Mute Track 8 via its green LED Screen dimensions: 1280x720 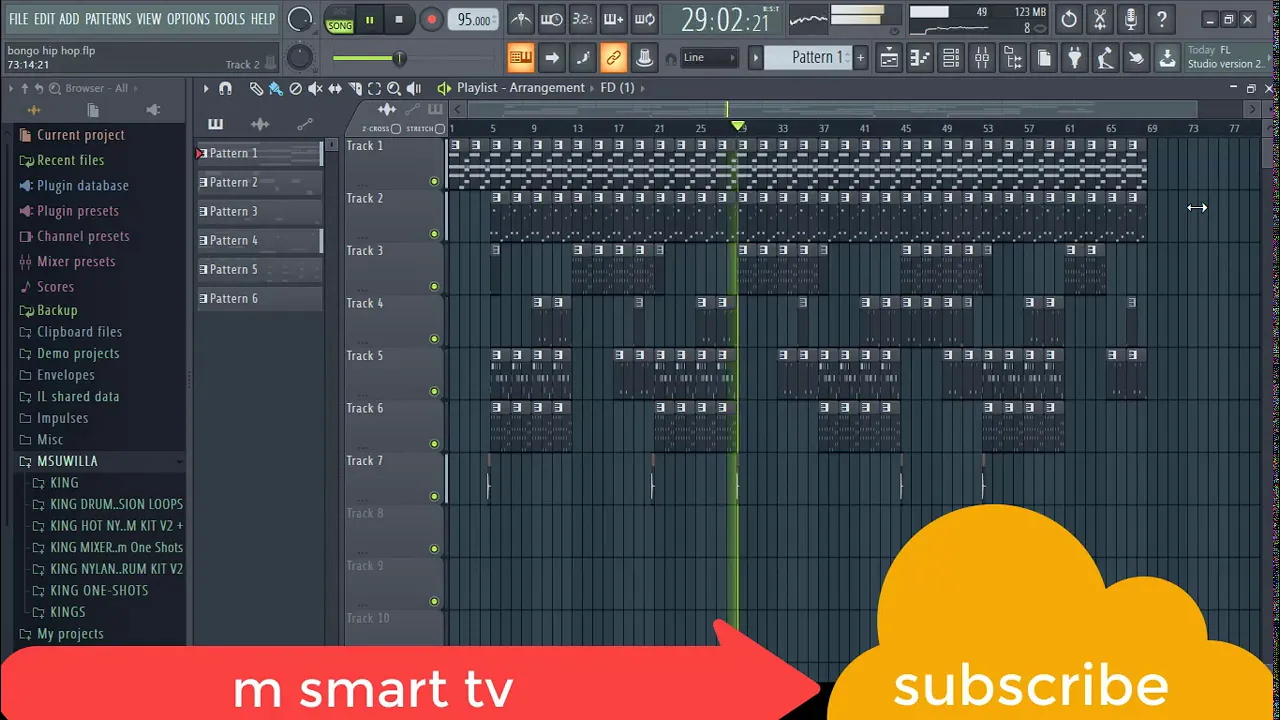[x=434, y=549]
